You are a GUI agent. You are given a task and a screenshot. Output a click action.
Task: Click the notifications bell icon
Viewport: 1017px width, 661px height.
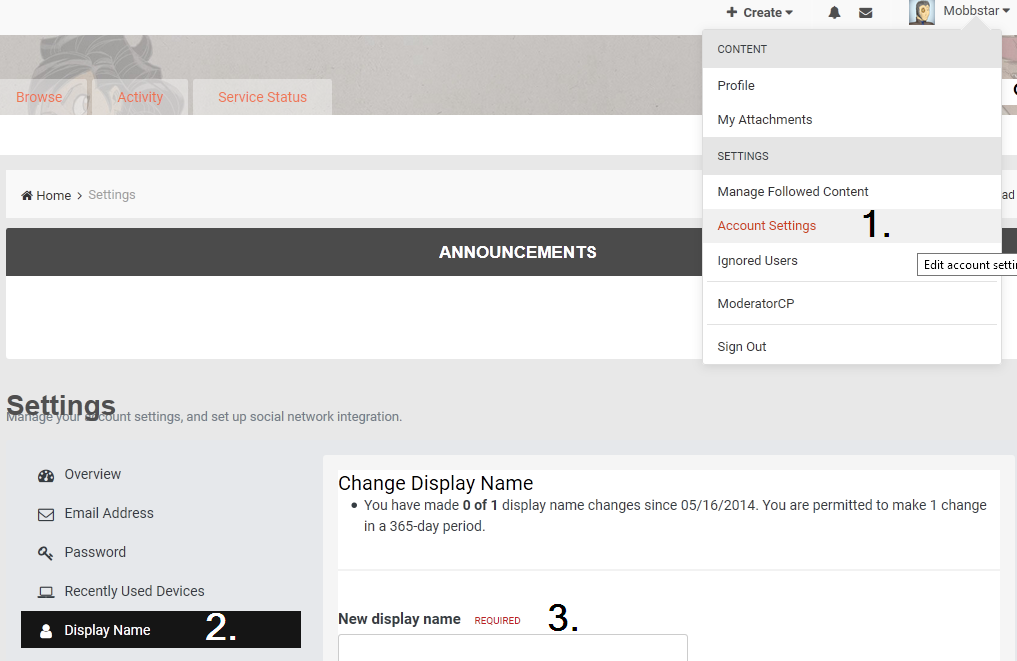[834, 13]
